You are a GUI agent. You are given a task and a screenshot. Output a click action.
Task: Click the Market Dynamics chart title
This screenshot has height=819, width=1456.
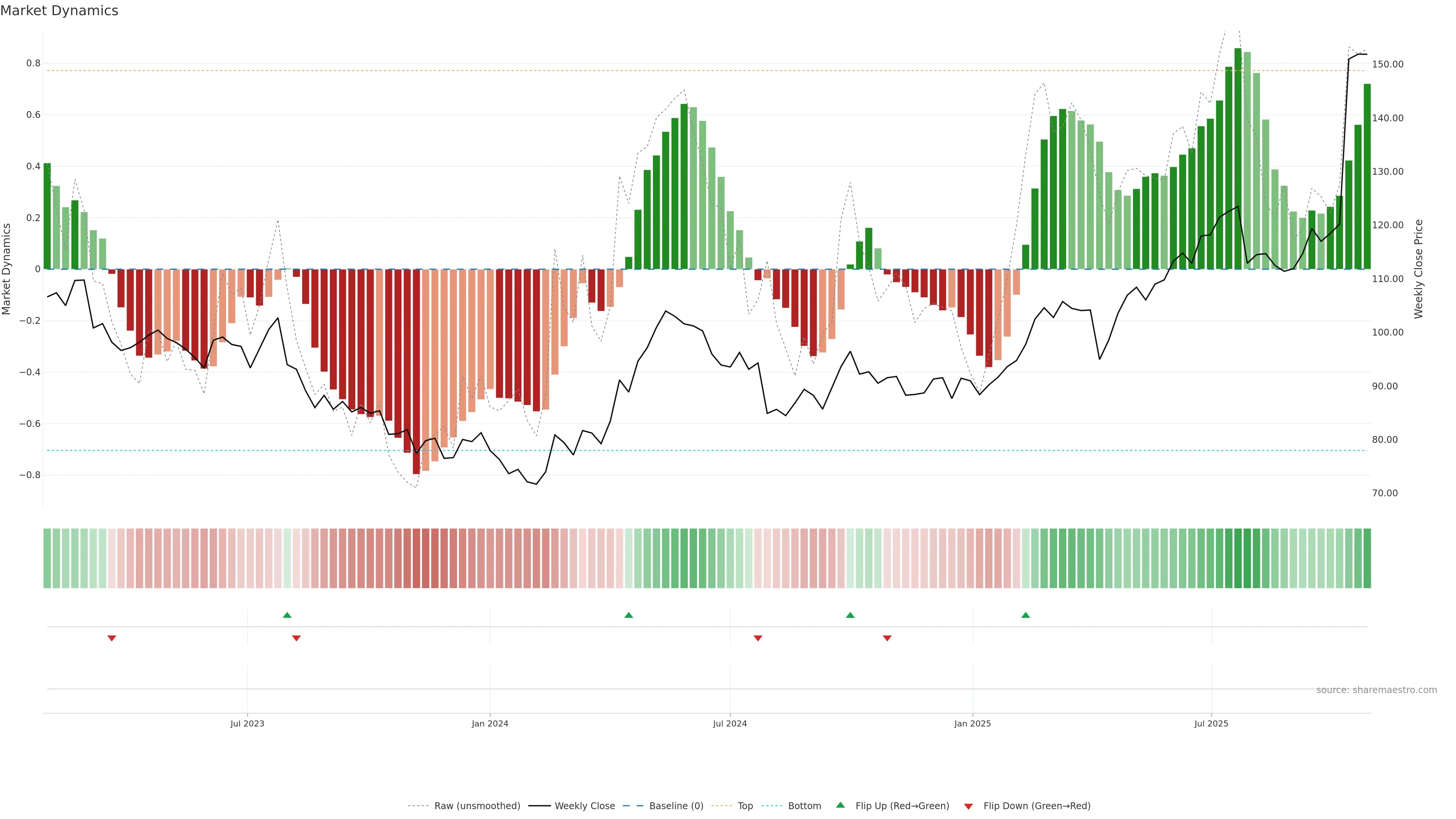(60, 11)
